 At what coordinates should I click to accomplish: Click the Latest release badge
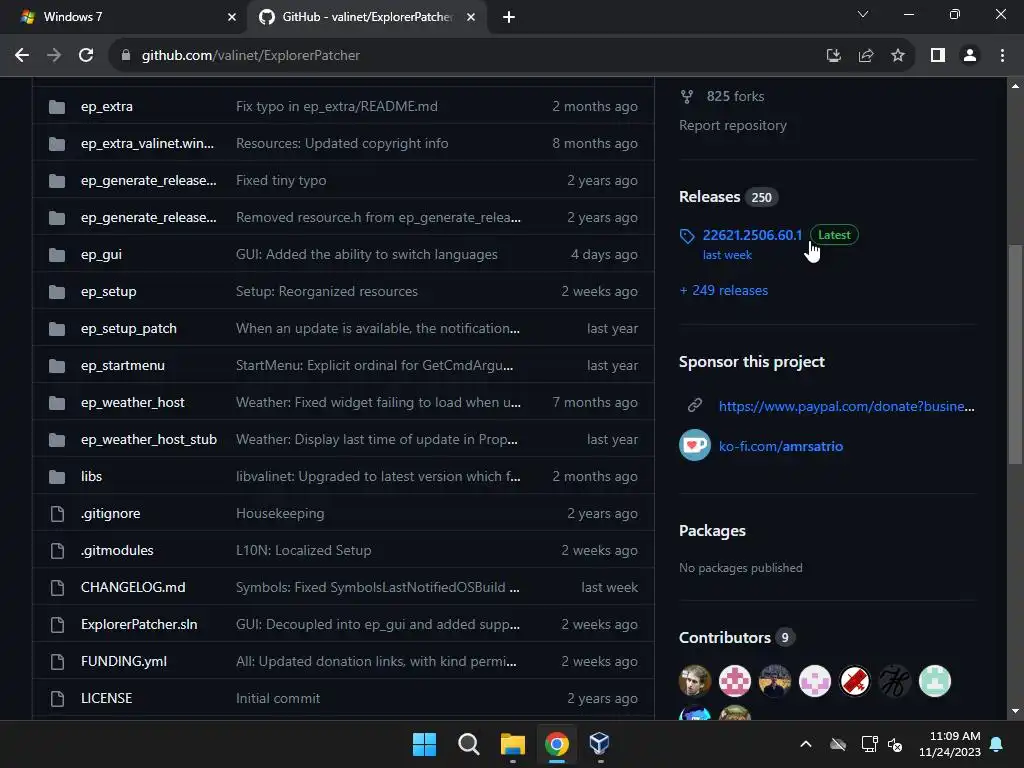tap(834, 235)
